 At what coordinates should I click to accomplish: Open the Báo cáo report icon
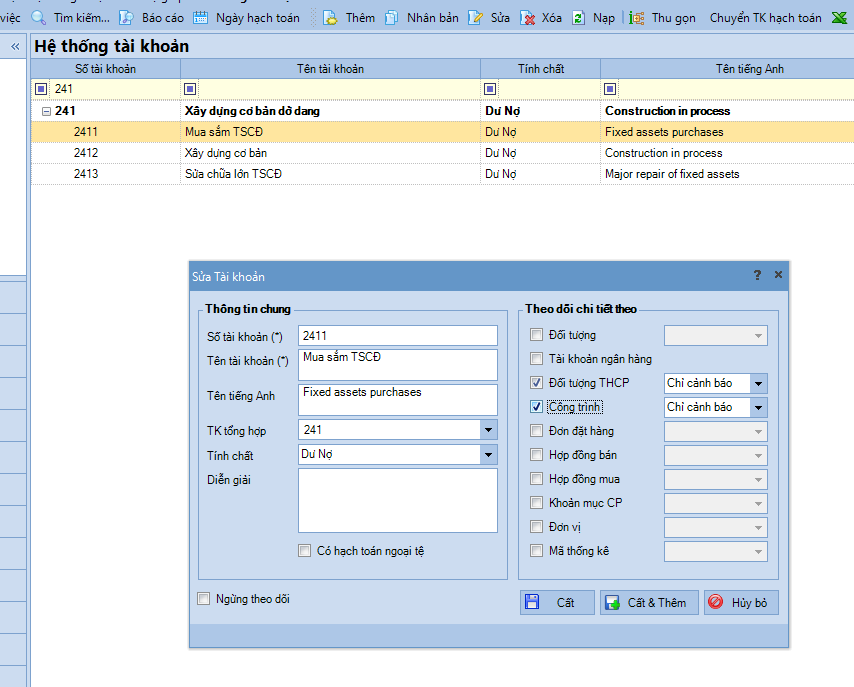click(x=127, y=18)
